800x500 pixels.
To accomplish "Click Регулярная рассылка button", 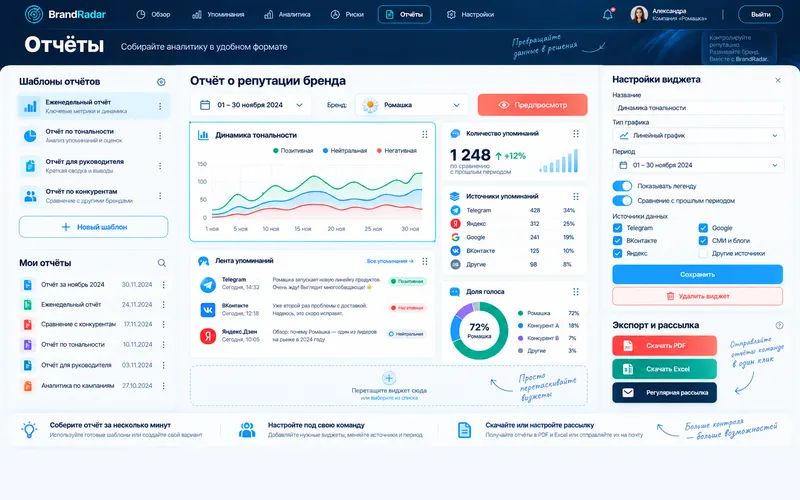I will click(664, 392).
